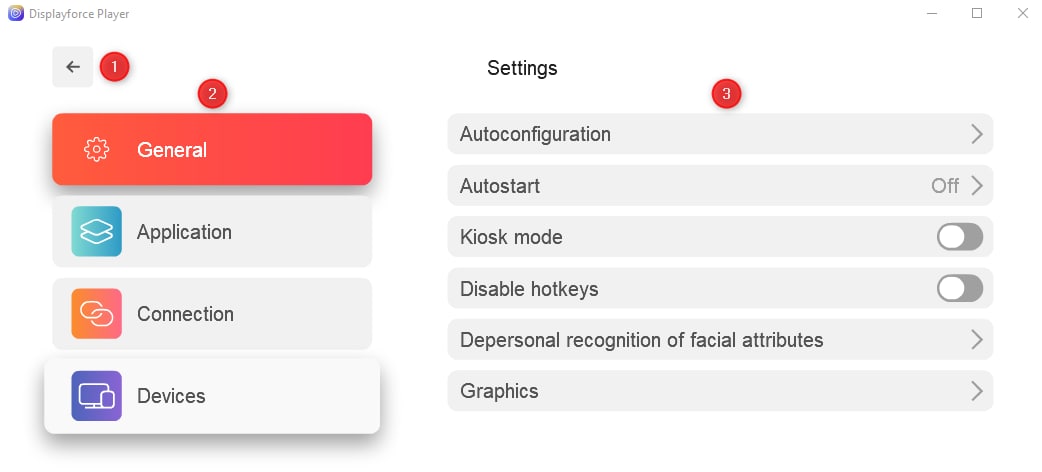
Task: Click the Application layers icon
Action: (96, 231)
